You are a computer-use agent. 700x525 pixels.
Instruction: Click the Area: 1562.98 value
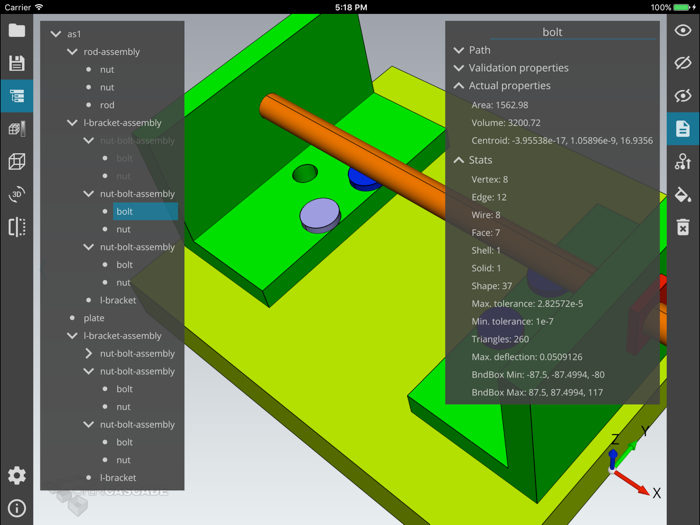click(500, 105)
